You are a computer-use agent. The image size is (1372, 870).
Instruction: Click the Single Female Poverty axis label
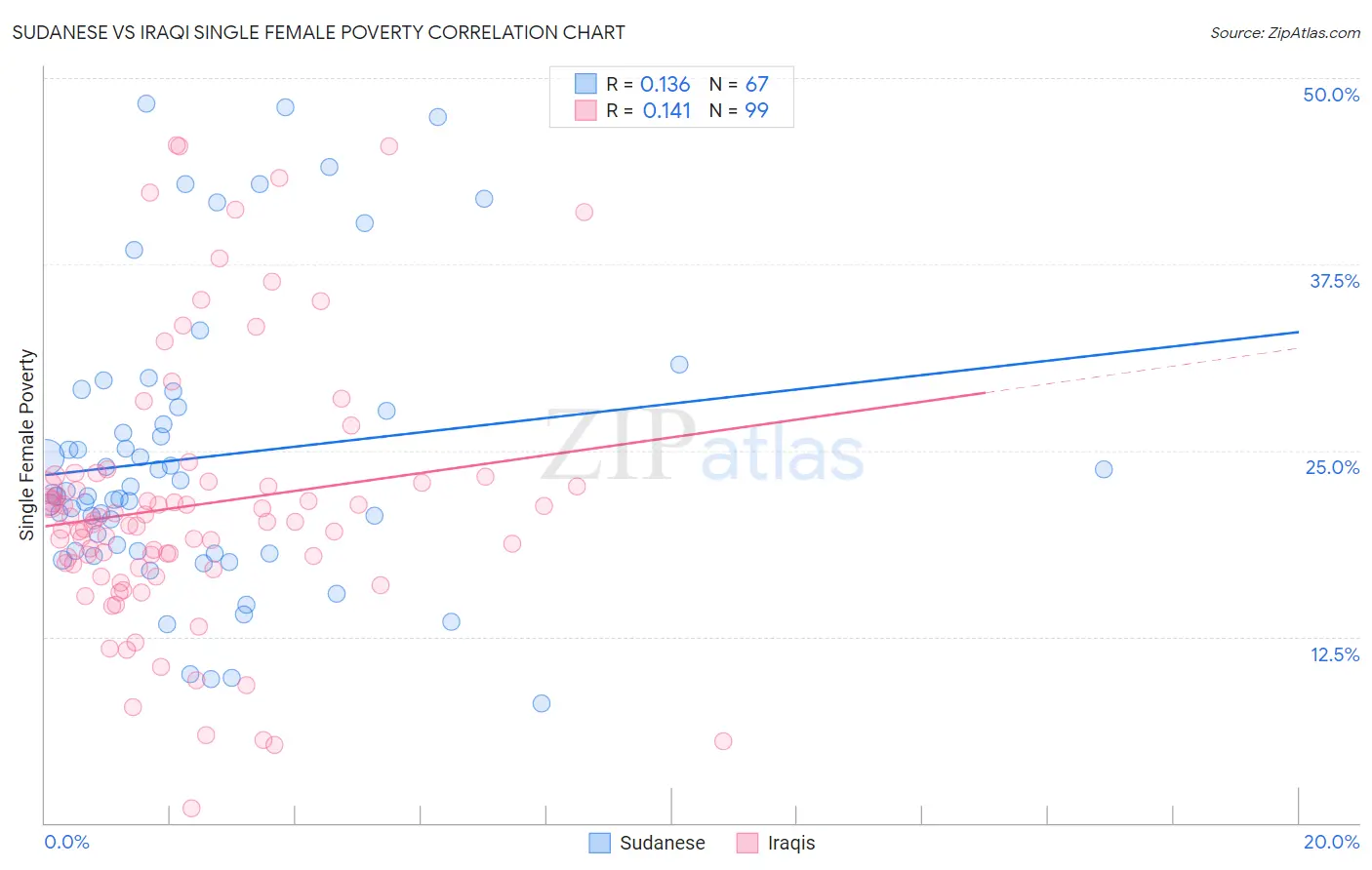coord(27,445)
